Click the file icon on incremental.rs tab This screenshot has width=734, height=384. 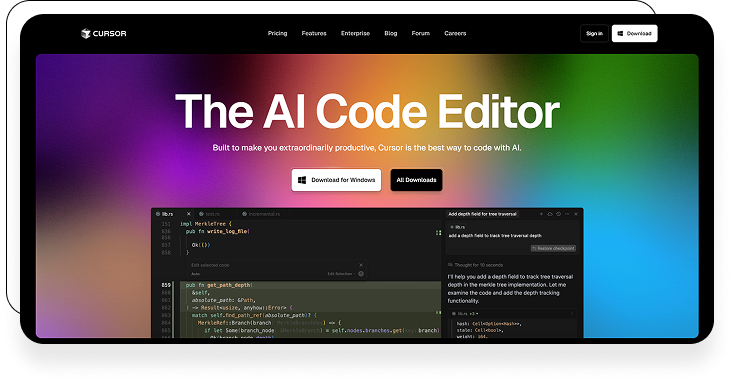point(244,214)
